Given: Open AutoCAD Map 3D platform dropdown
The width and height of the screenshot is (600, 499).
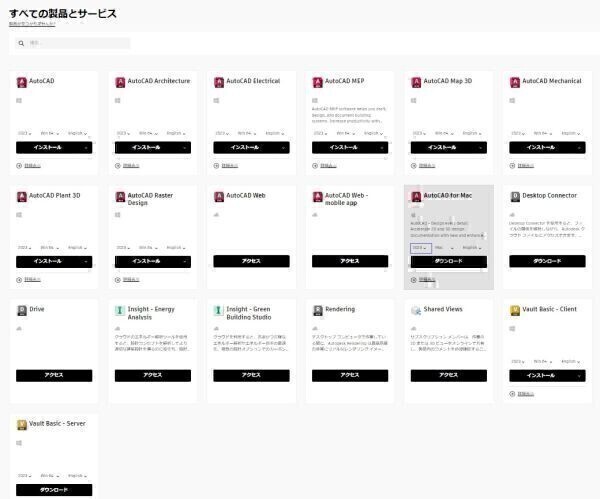Looking at the screenshot, I should pos(444,133).
